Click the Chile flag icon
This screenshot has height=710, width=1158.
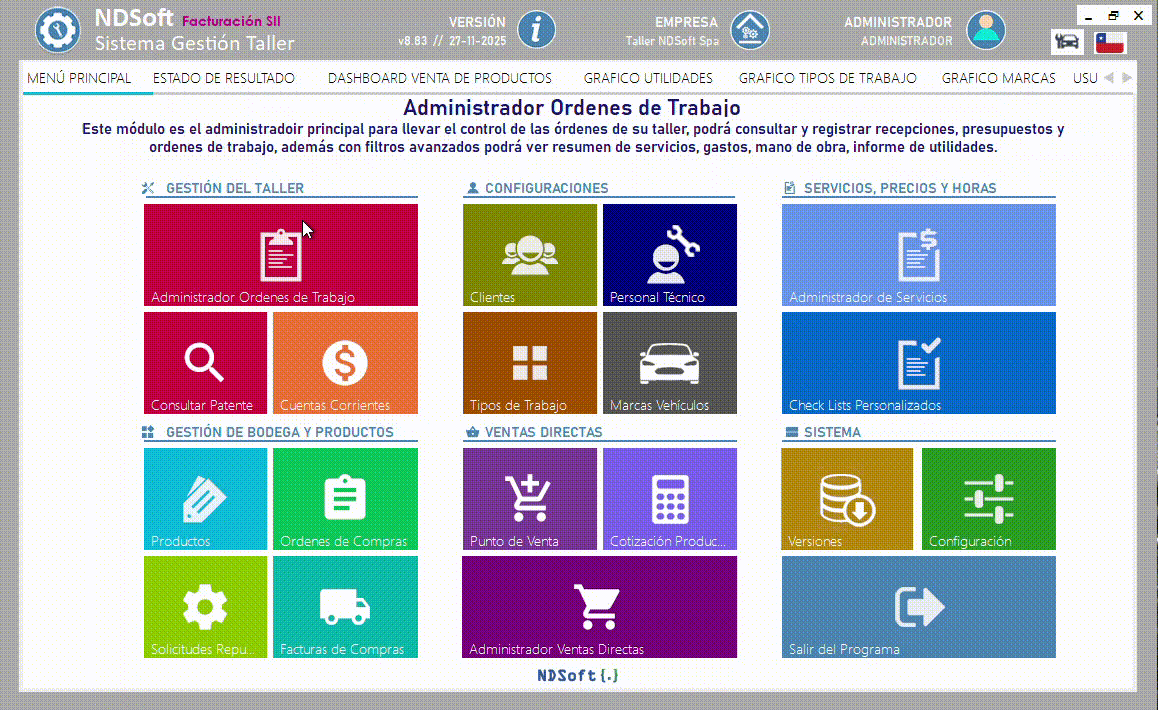click(x=1110, y=43)
